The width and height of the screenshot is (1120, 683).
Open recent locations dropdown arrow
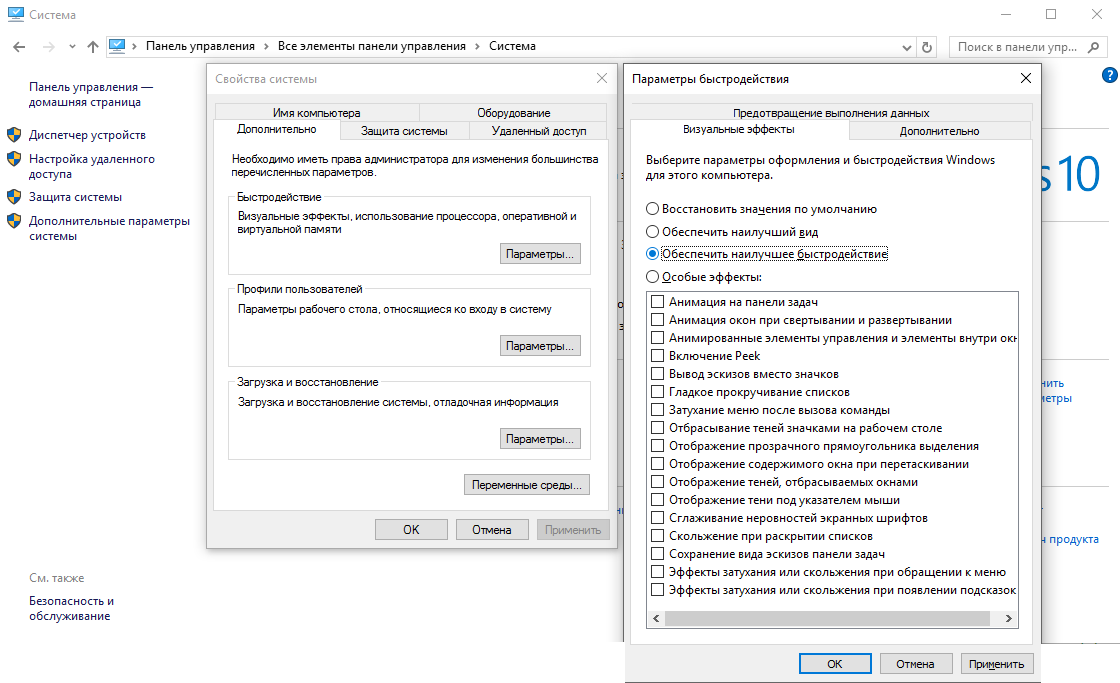(72, 46)
